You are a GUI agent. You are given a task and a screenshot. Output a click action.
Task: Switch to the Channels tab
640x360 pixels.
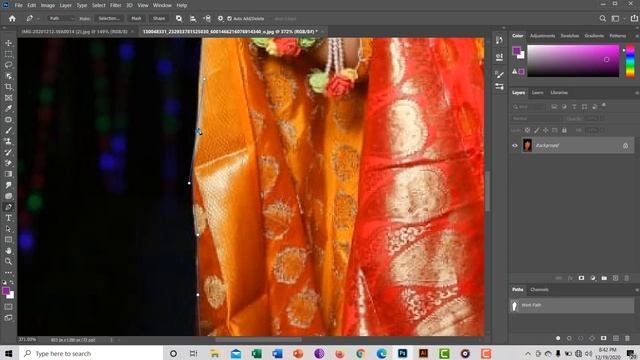pyautogui.click(x=539, y=290)
